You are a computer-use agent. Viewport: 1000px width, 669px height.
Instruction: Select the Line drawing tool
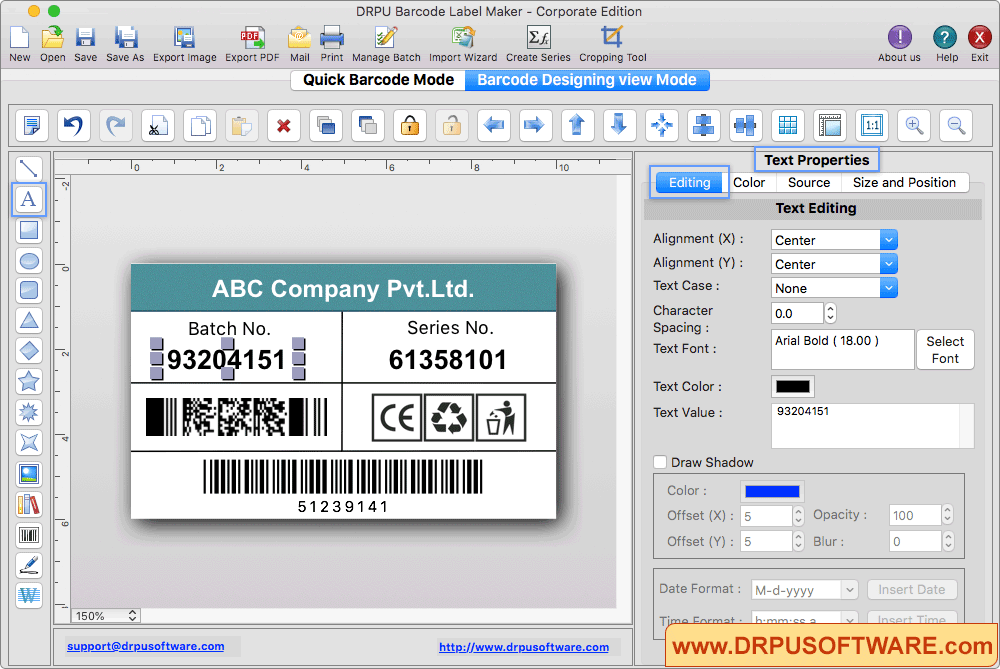pos(29,169)
